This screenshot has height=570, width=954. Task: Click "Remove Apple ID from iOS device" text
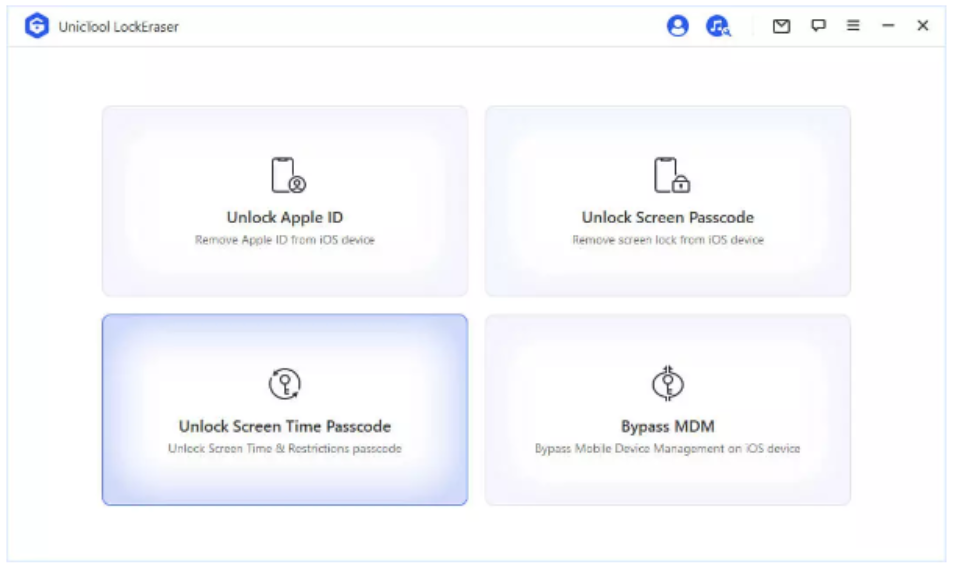pos(285,240)
